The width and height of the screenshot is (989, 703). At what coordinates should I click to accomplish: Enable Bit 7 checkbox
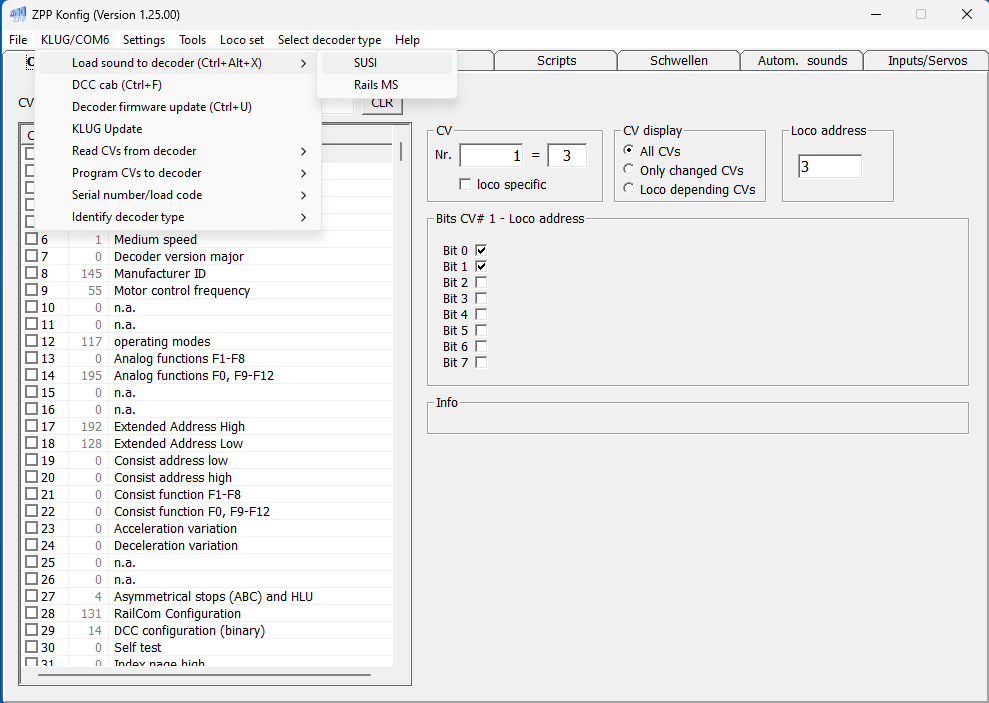481,363
